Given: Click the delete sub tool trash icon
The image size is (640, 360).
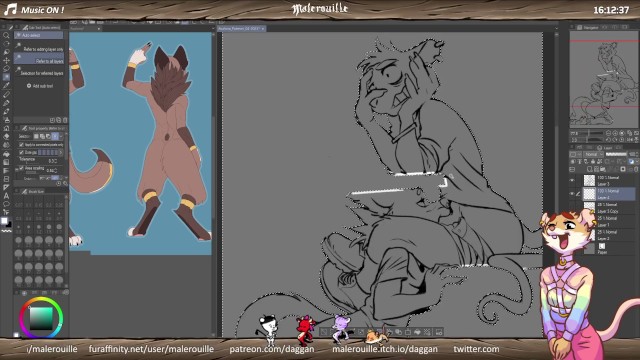Looking at the screenshot, I should pos(65,120).
